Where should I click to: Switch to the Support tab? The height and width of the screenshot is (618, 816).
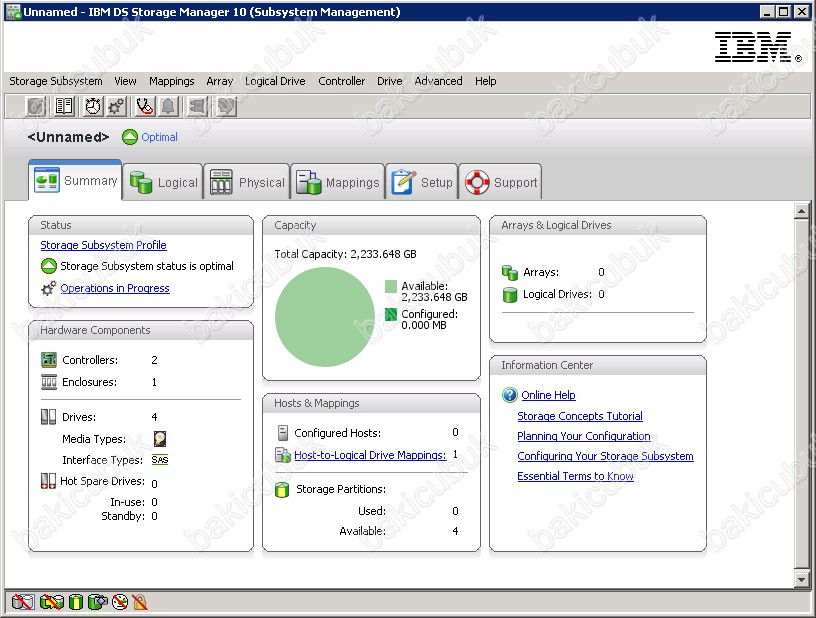tap(501, 181)
